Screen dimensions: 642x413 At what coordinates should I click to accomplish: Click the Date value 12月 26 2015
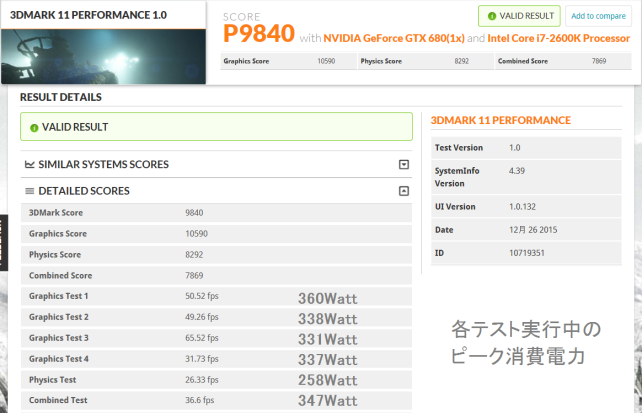[533, 230]
